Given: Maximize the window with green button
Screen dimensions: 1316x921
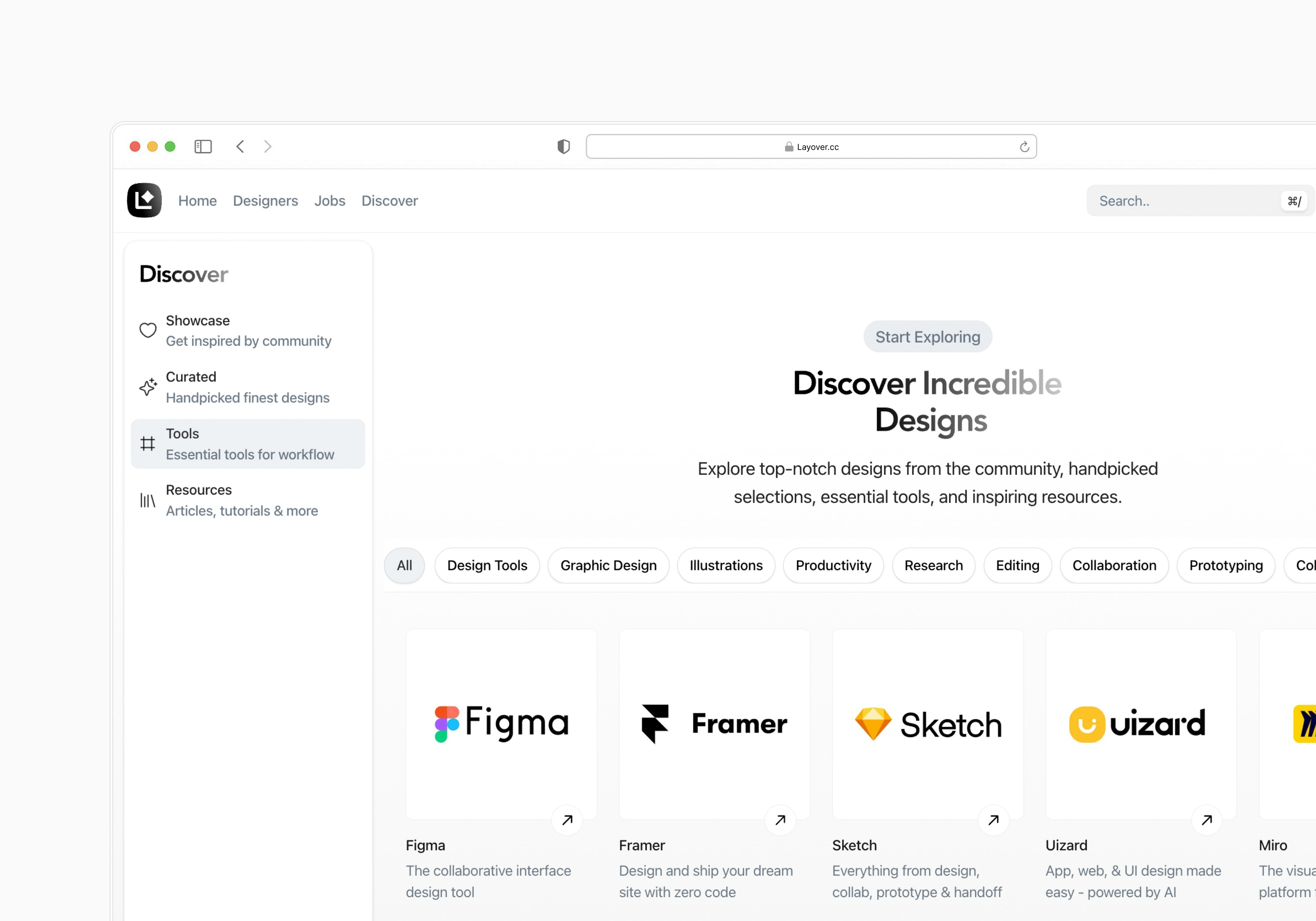Looking at the screenshot, I should 170,147.
